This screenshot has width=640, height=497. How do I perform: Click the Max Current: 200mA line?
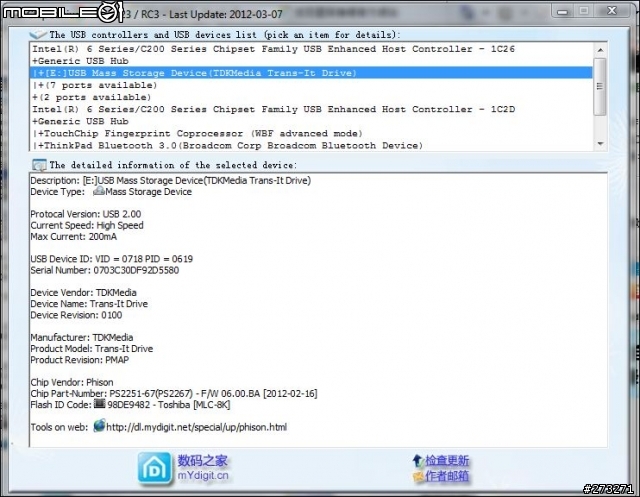tap(73, 237)
